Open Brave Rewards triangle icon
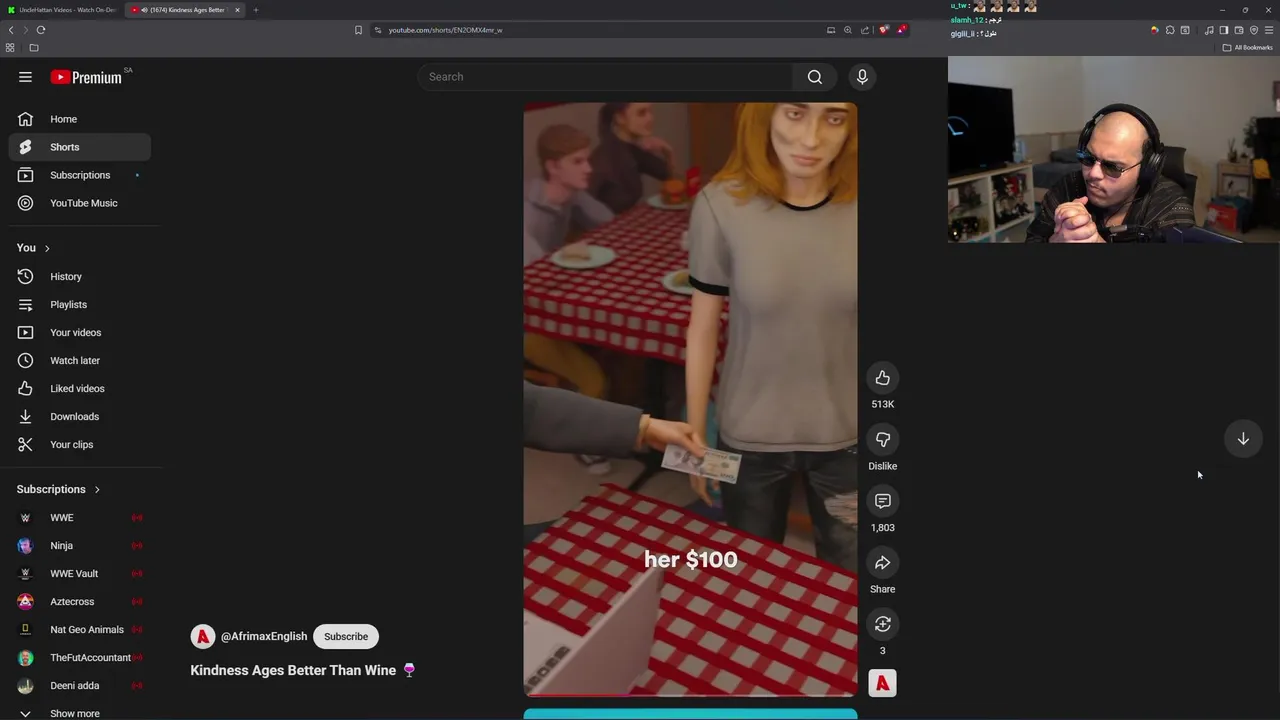This screenshot has width=1280, height=720. tap(901, 30)
